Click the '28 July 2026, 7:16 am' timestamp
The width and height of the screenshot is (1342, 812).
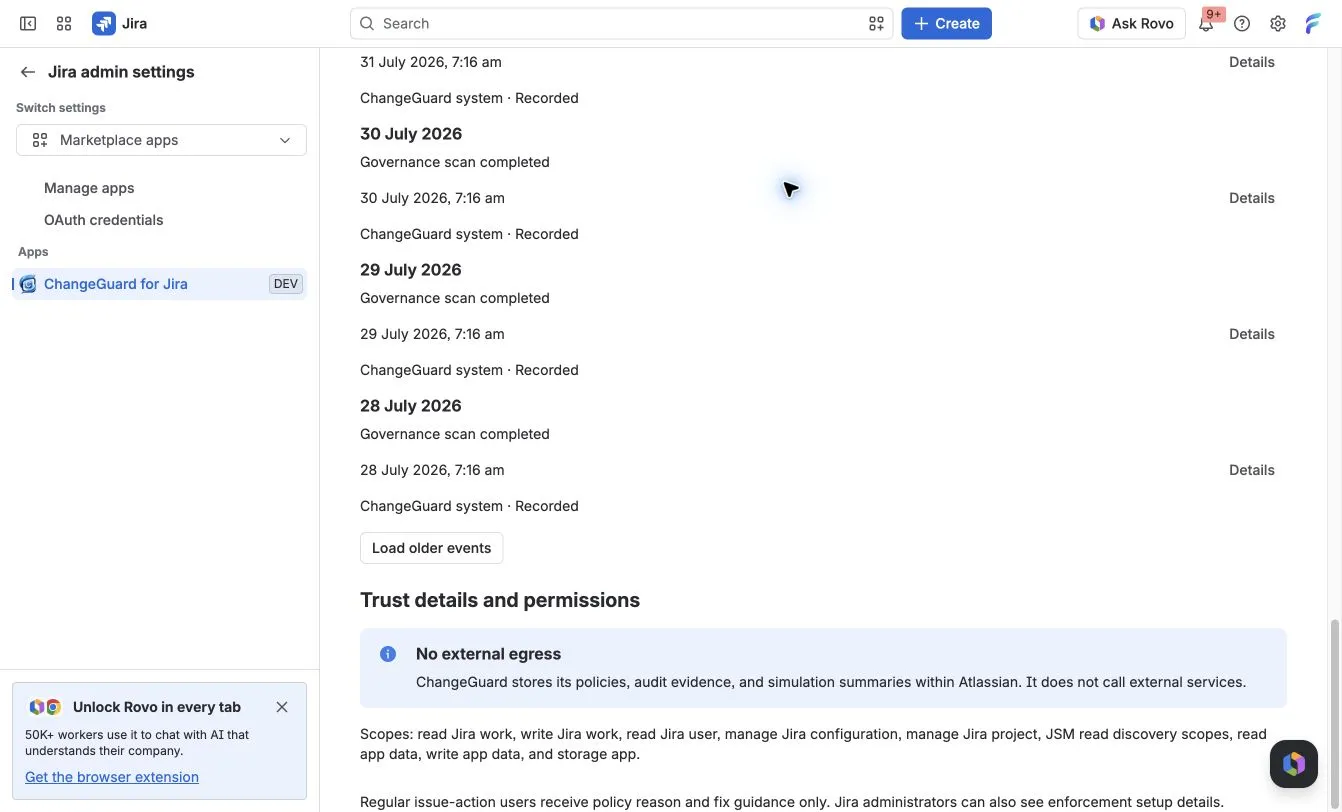pos(432,470)
